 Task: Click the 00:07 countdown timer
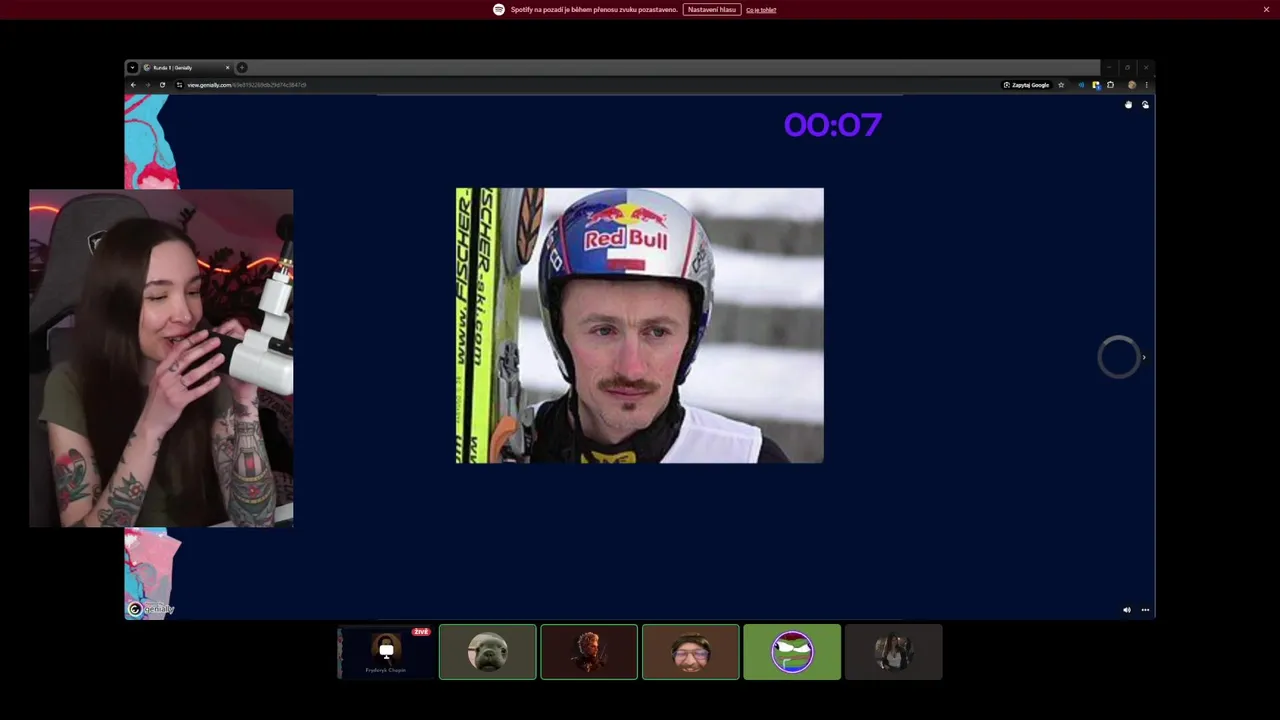pos(833,125)
